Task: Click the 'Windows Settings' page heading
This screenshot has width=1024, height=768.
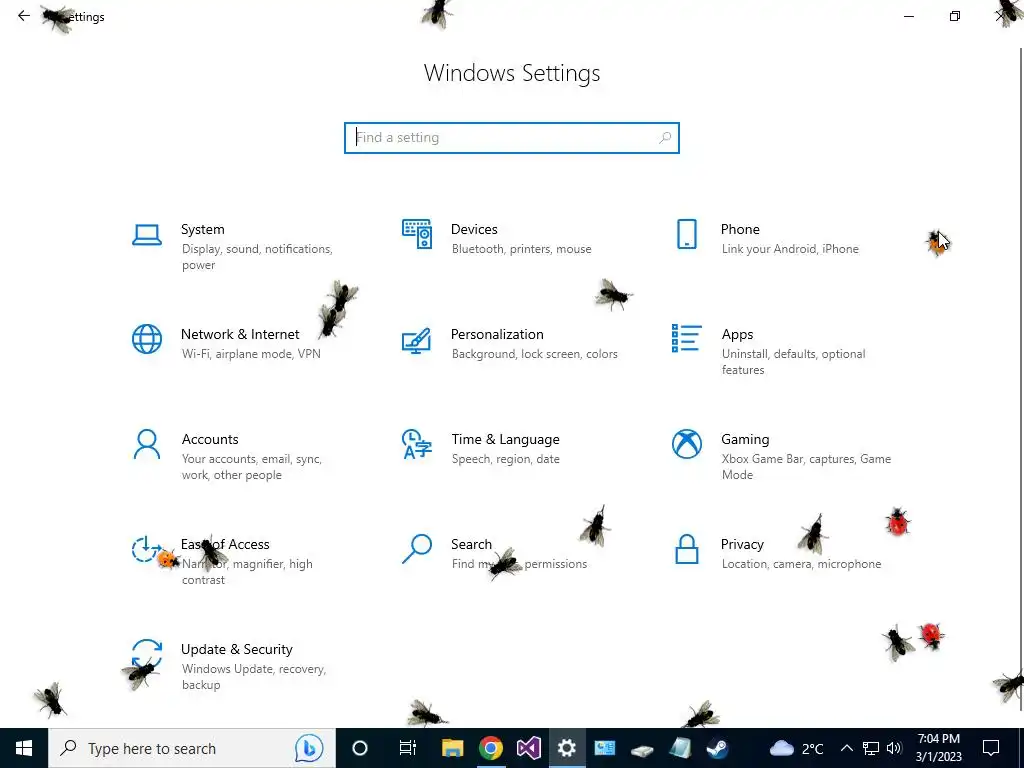Action: (x=512, y=73)
